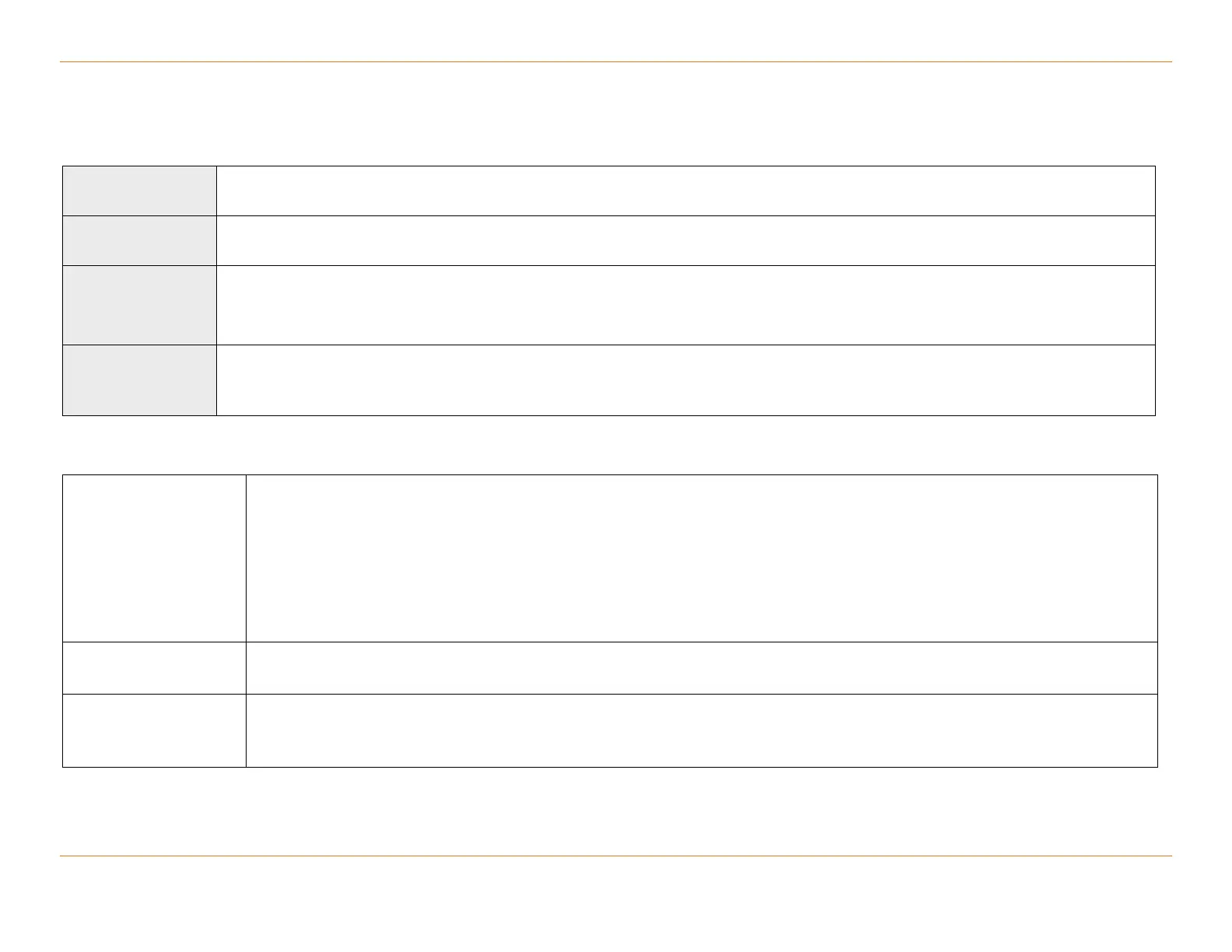The width and height of the screenshot is (1232, 952).
Task: Select the fourth gray label cell in upper table
Action: pyautogui.click(x=139, y=380)
